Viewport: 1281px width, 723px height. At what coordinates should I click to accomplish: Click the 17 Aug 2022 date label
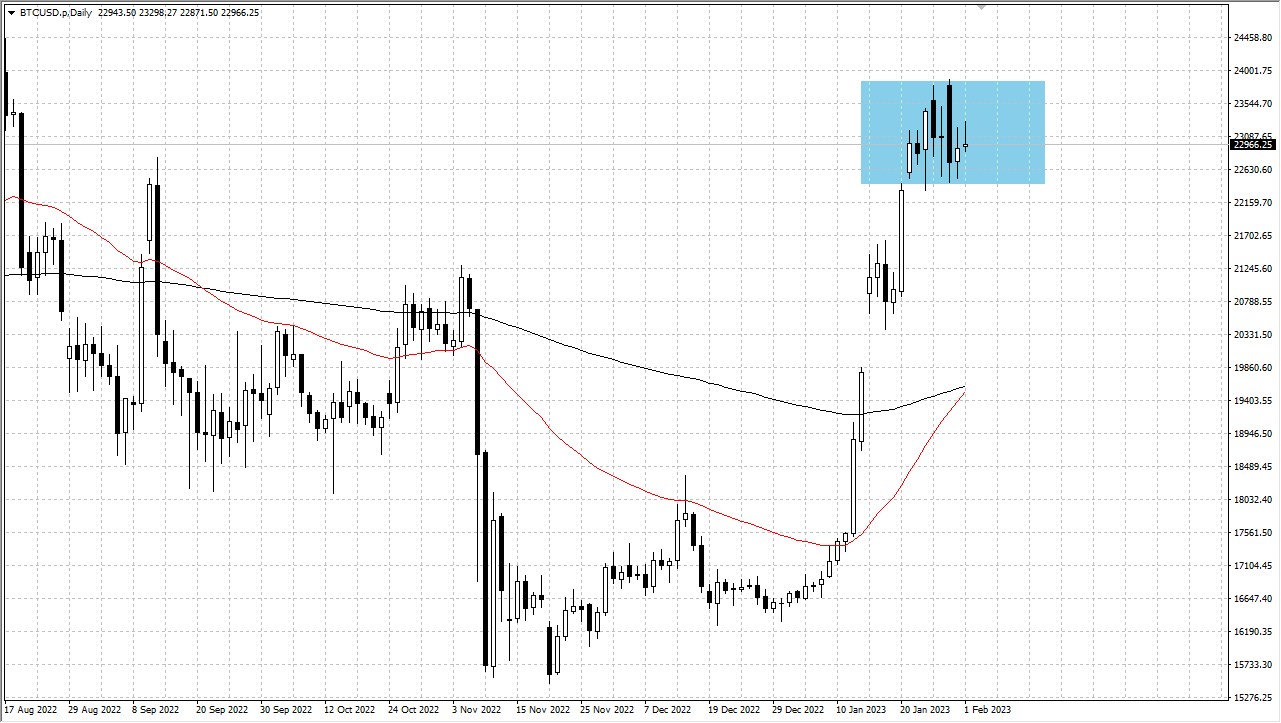coord(30,710)
